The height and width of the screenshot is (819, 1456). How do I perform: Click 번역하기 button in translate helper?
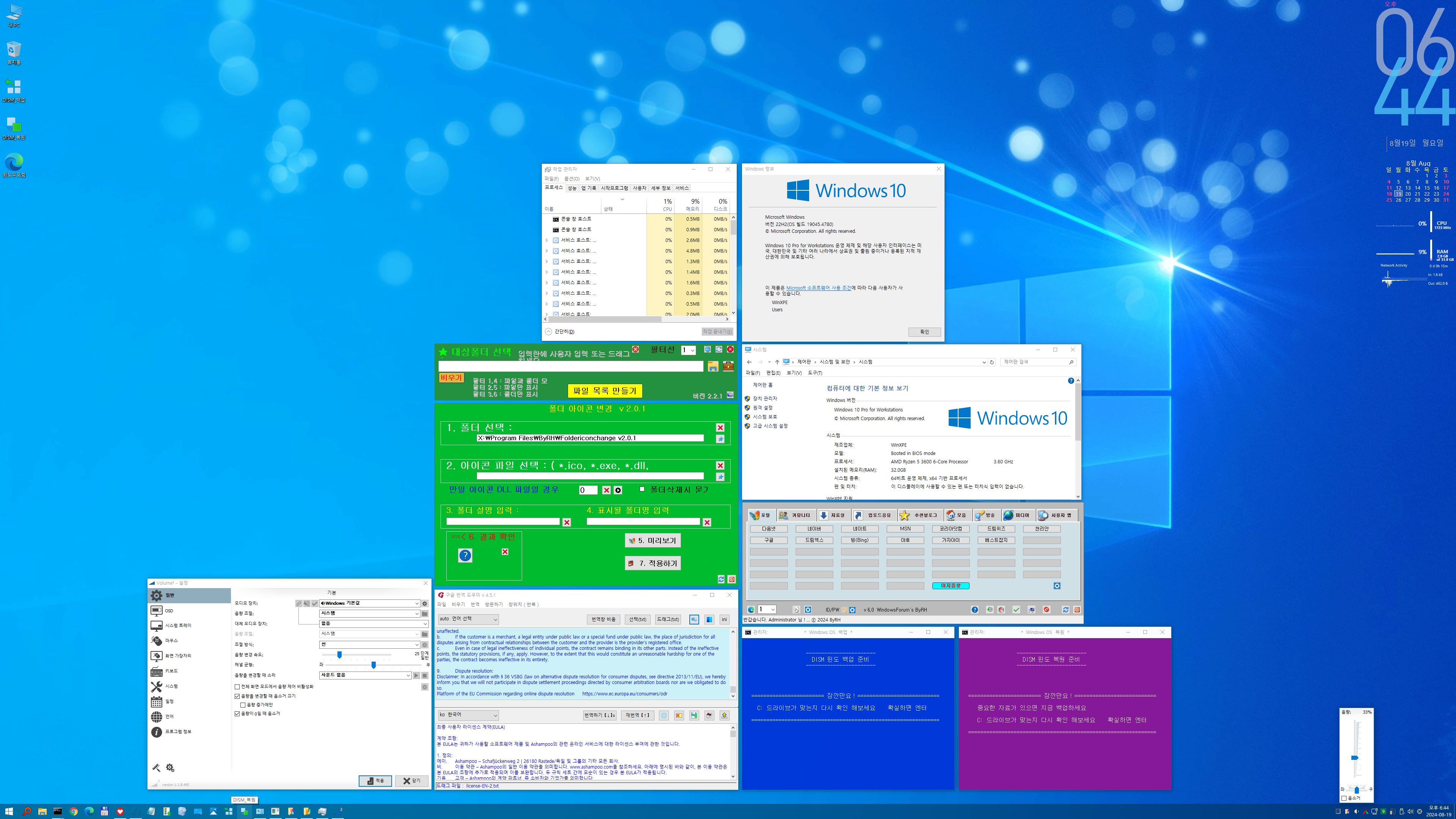600,715
